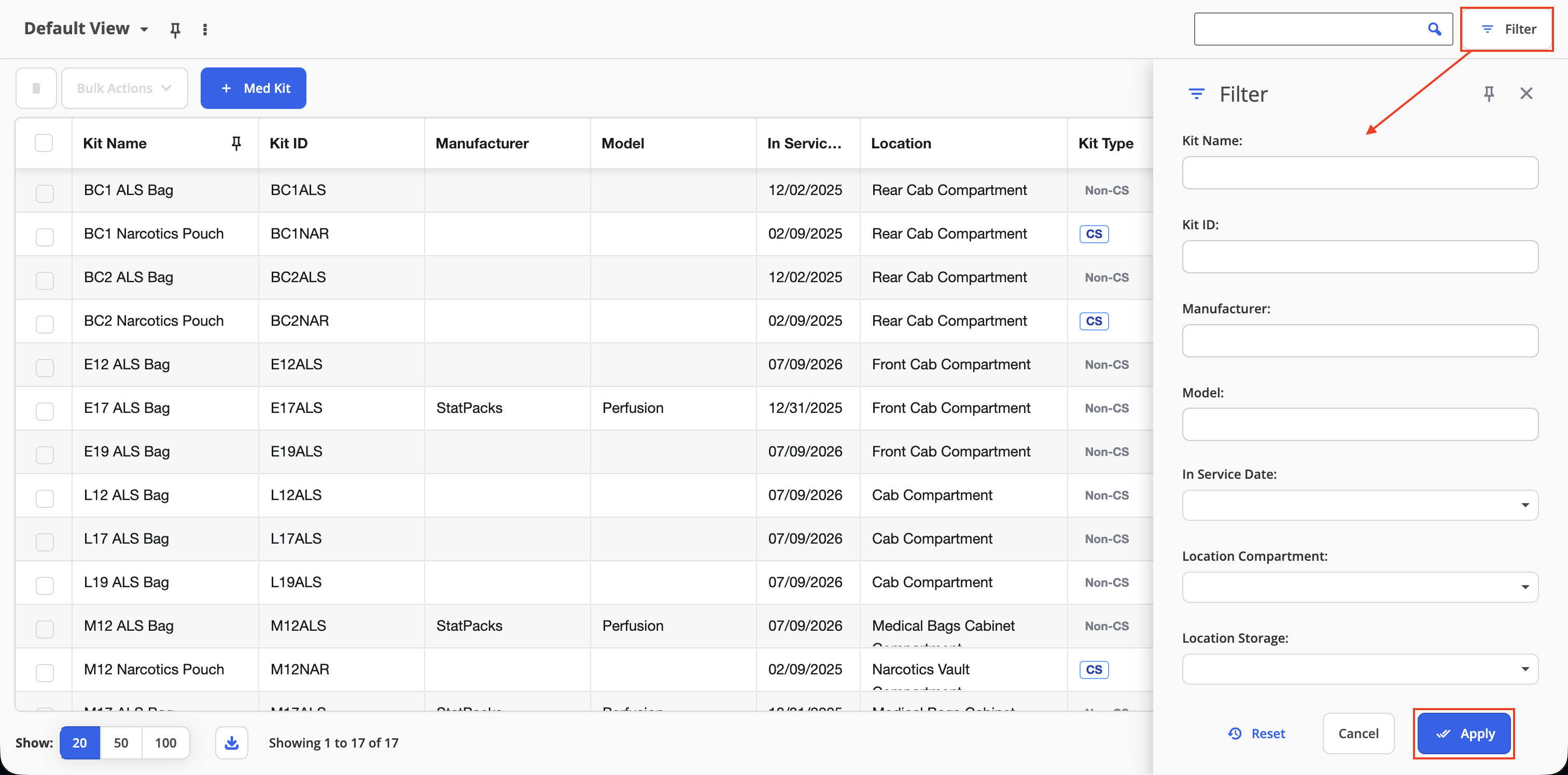Select the L19 ALS Bag row checkbox
The height and width of the screenshot is (775, 1568).
(x=45, y=585)
